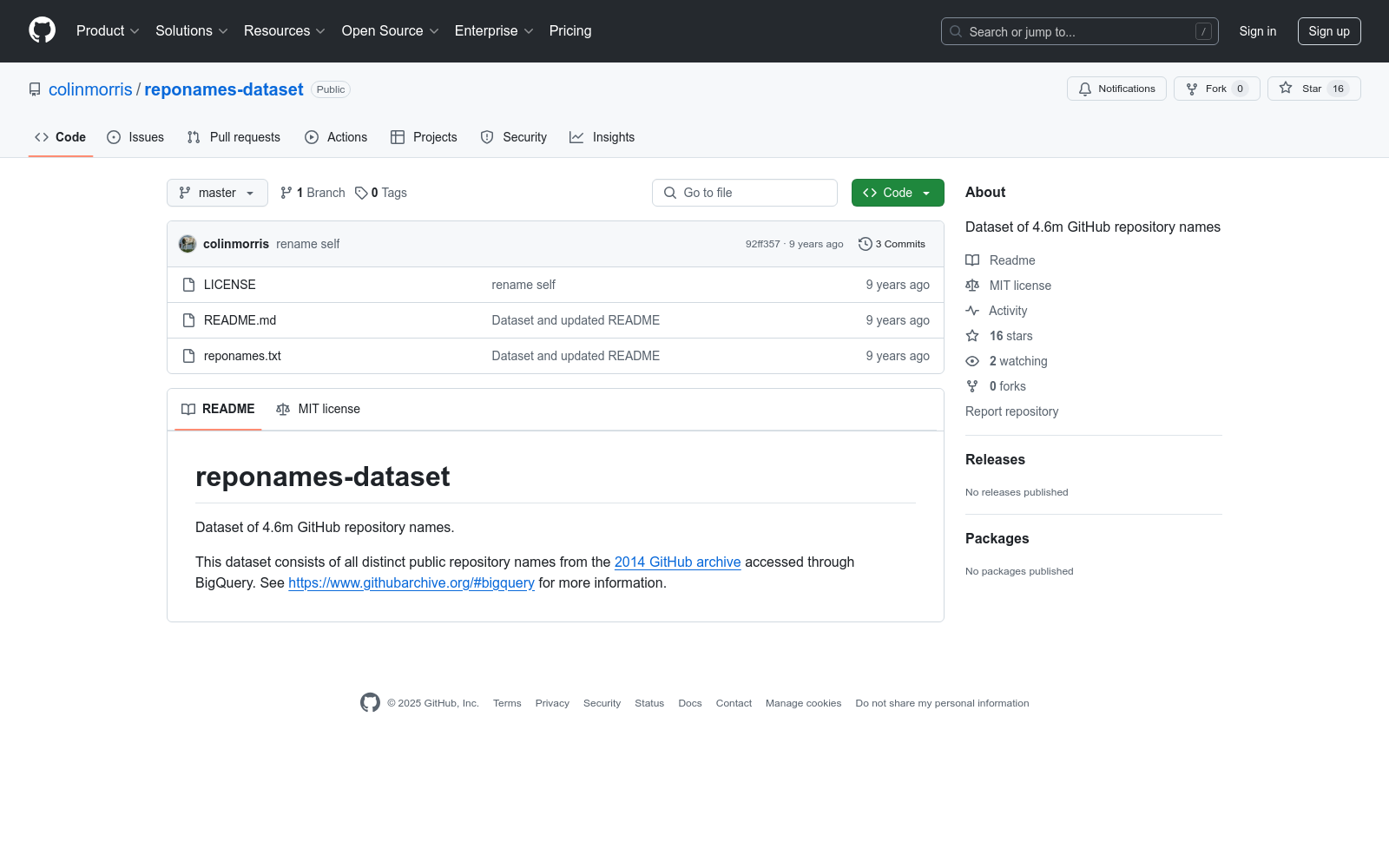Viewport: 1389px width, 868px height.
Task: Open the 2014 GitHub archive link
Action: point(678,562)
